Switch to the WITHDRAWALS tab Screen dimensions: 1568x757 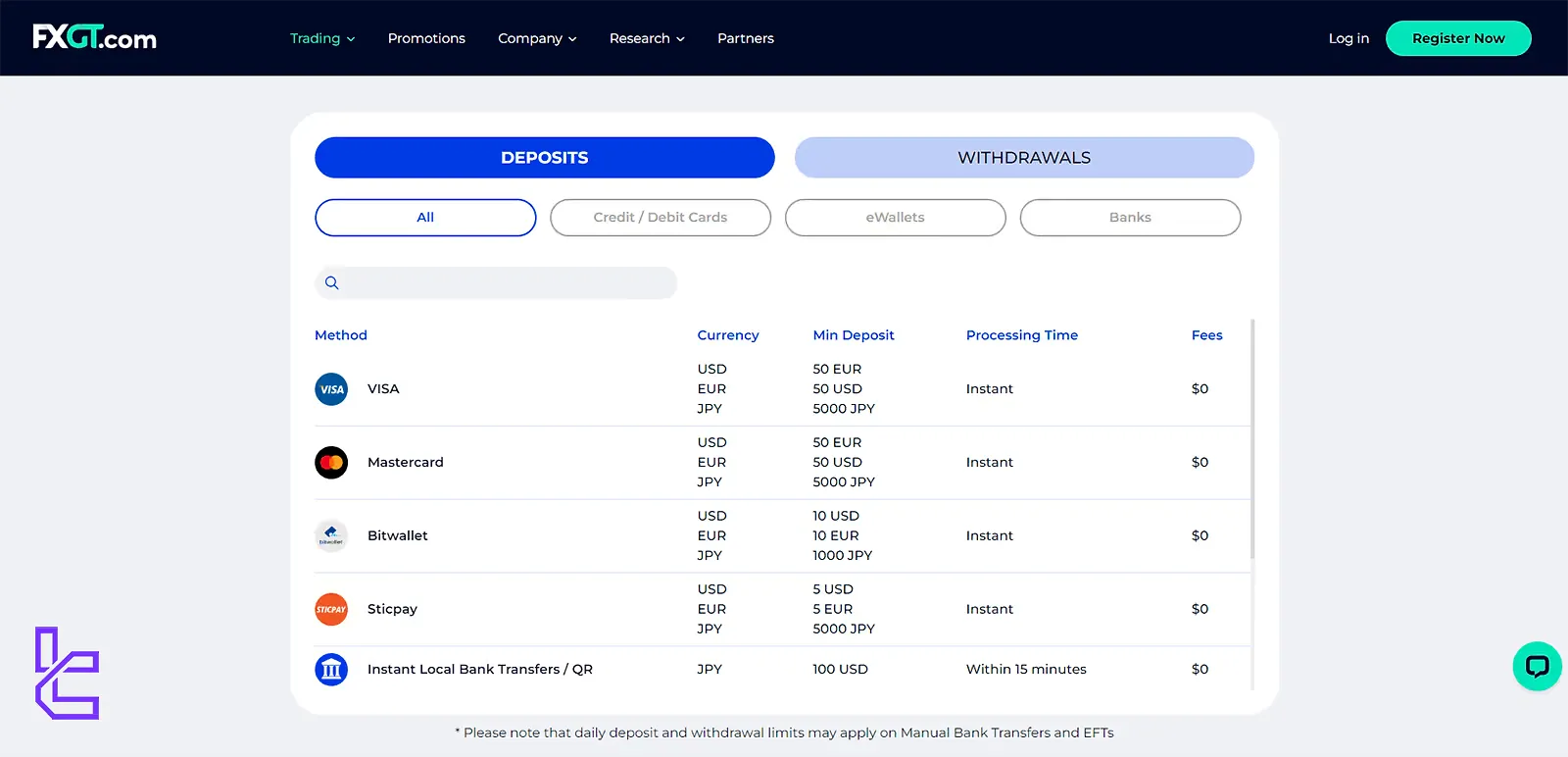pyautogui.click(x=1024, y=158)
